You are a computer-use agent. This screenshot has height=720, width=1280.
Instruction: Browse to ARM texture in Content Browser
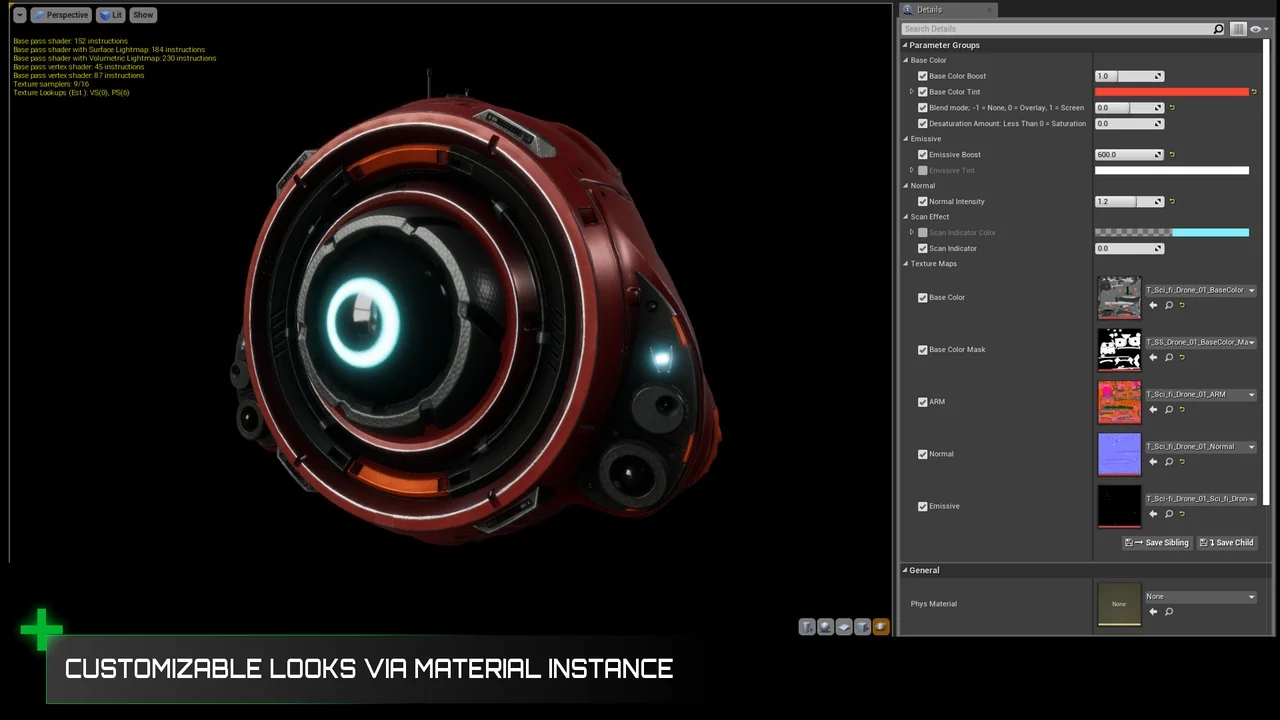coord(1169,410)
